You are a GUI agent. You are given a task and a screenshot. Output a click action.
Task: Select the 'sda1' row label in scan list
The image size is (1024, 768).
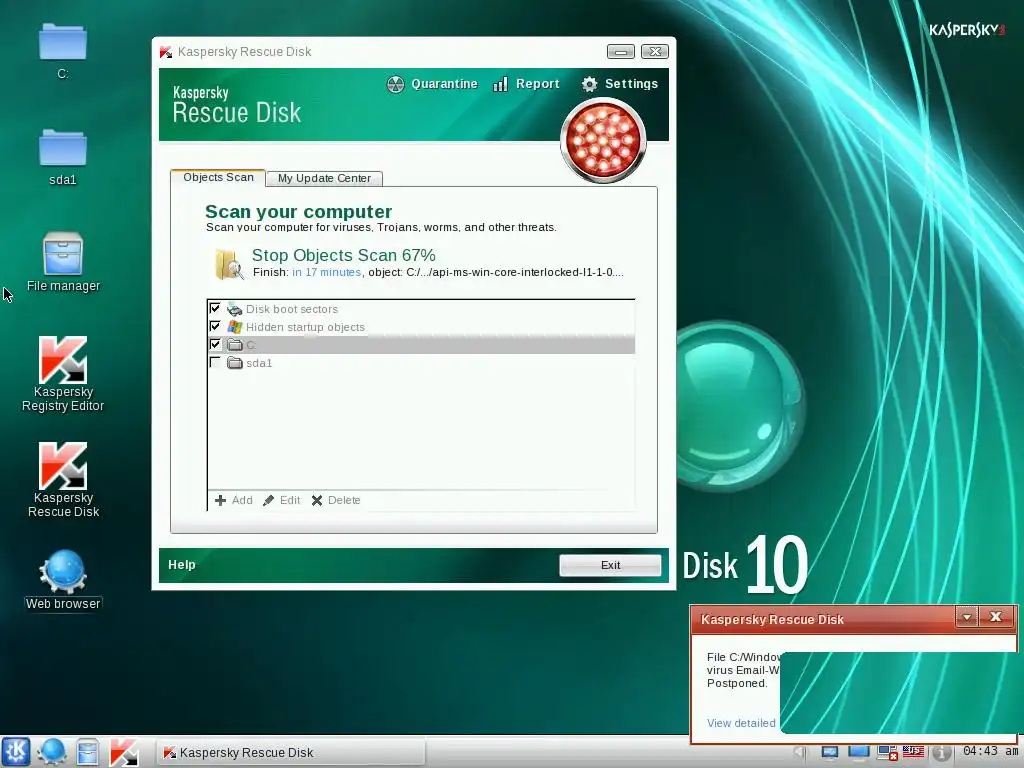click(x=259, y=363)
